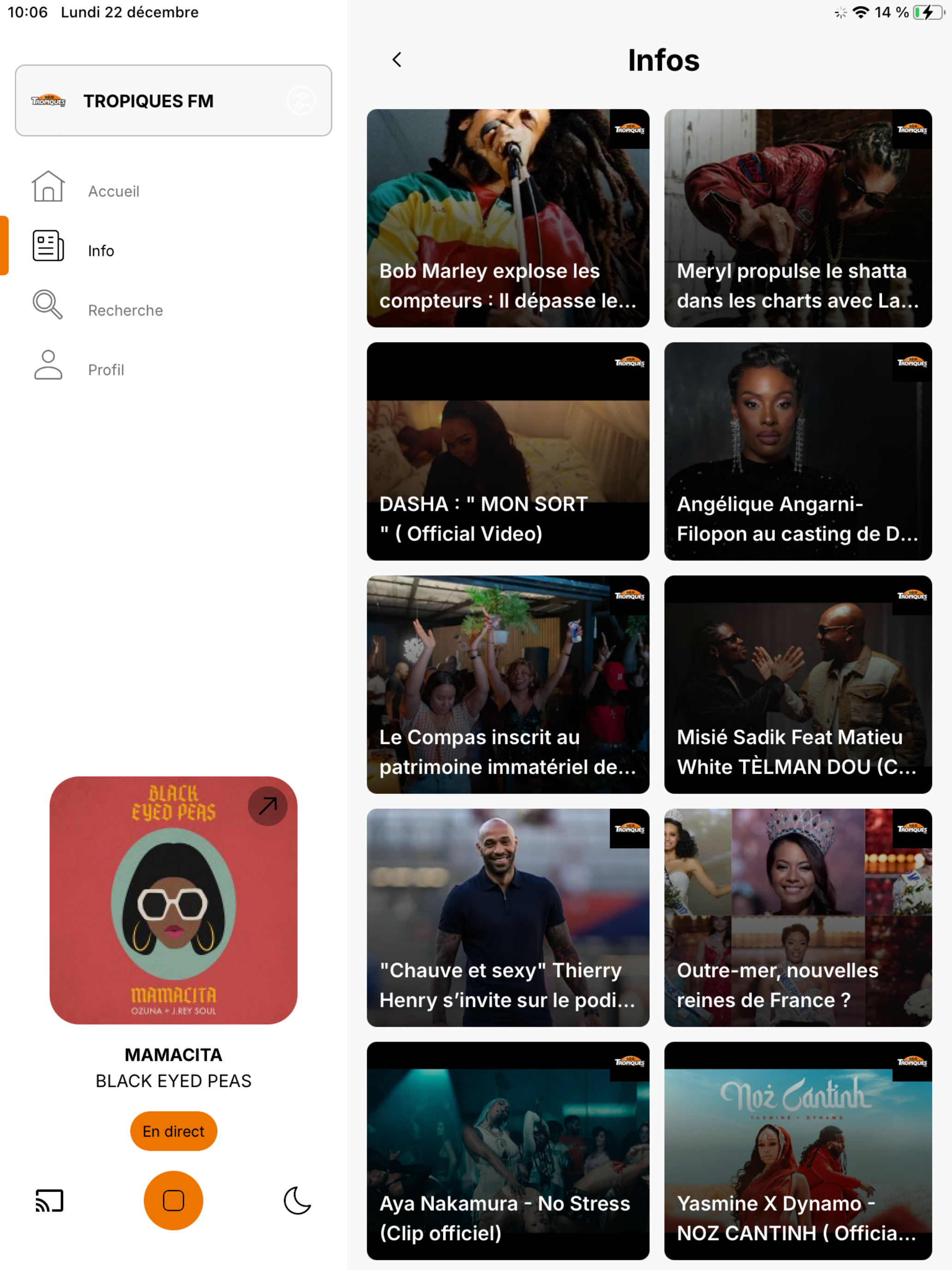
Task: Tap the MAMACITA song title
Action: pos(173,1054)
